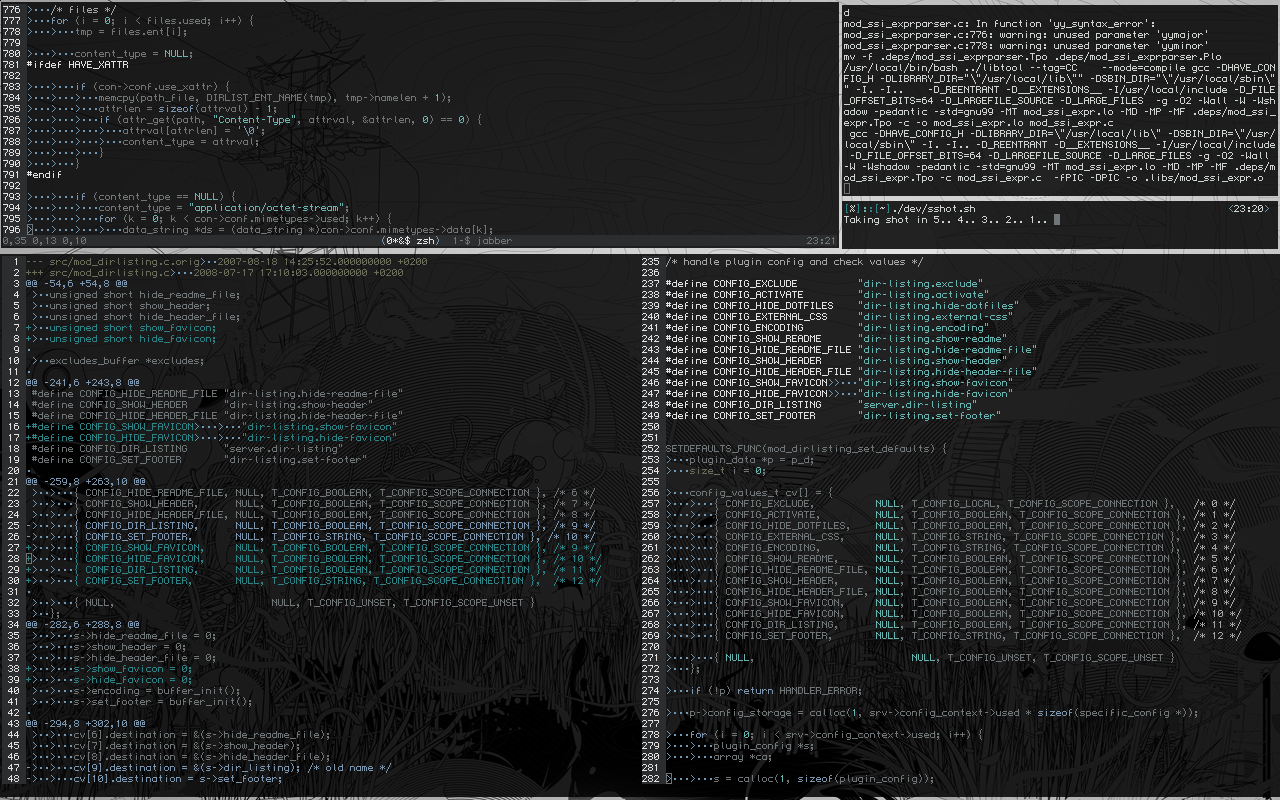Click "config_values_t cv[] = {" line
This screenshot has height=800, width=1280.
[x=762, y=493]
